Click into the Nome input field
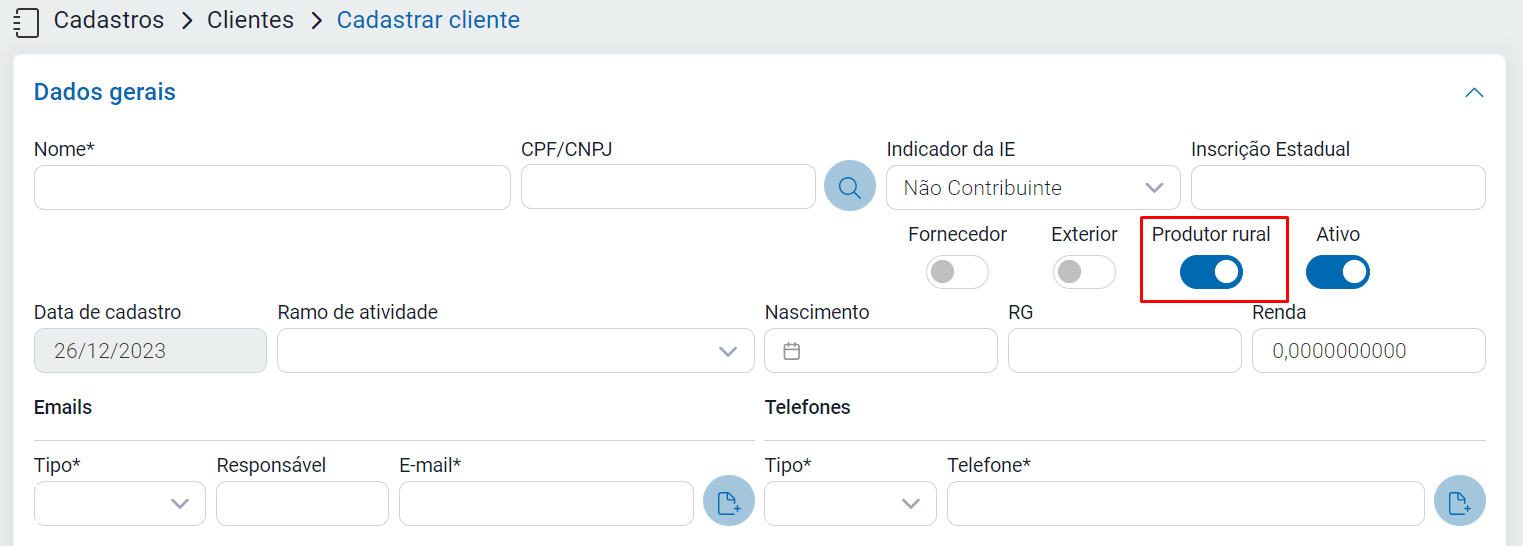The height and width of the screenshot is (546, 1523). 272,188
